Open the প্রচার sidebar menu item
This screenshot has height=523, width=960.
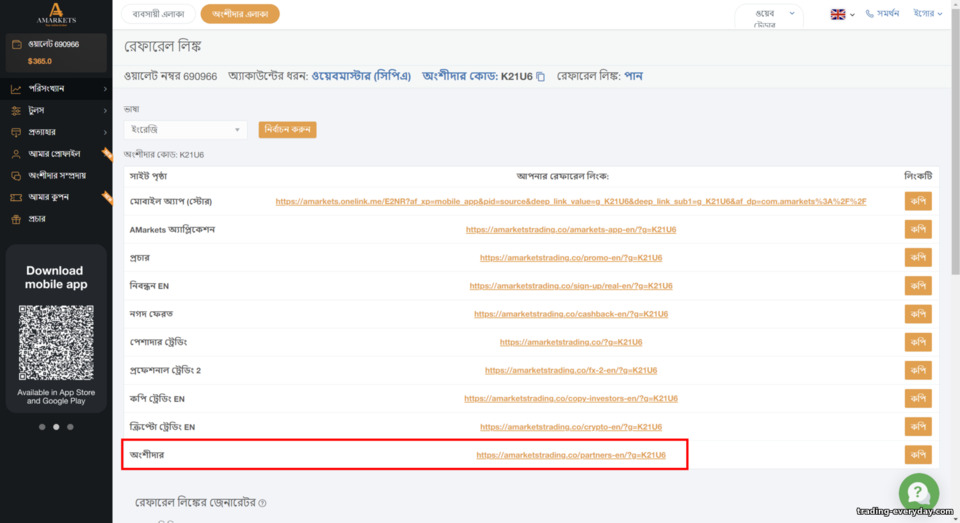point(37,219)
